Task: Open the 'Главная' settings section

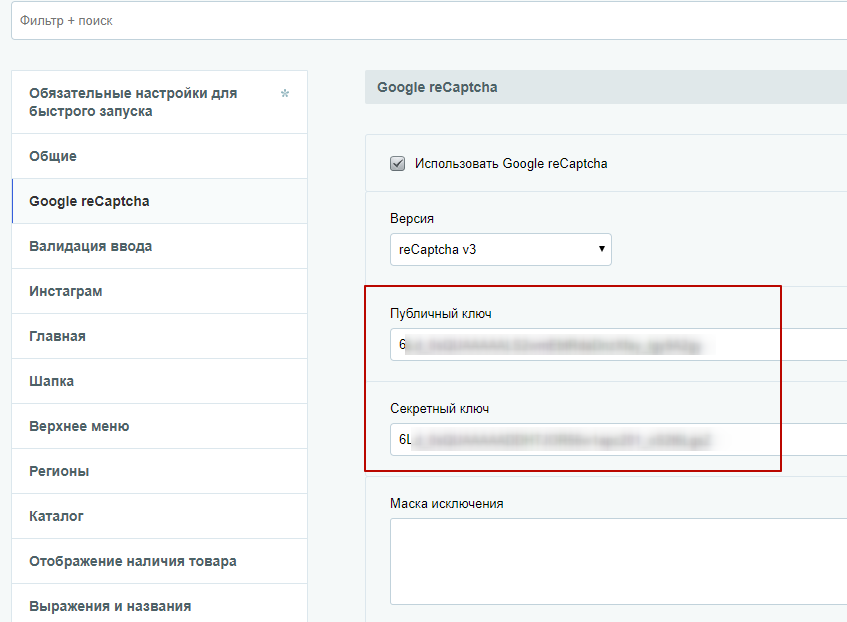Action: [159, 336]
